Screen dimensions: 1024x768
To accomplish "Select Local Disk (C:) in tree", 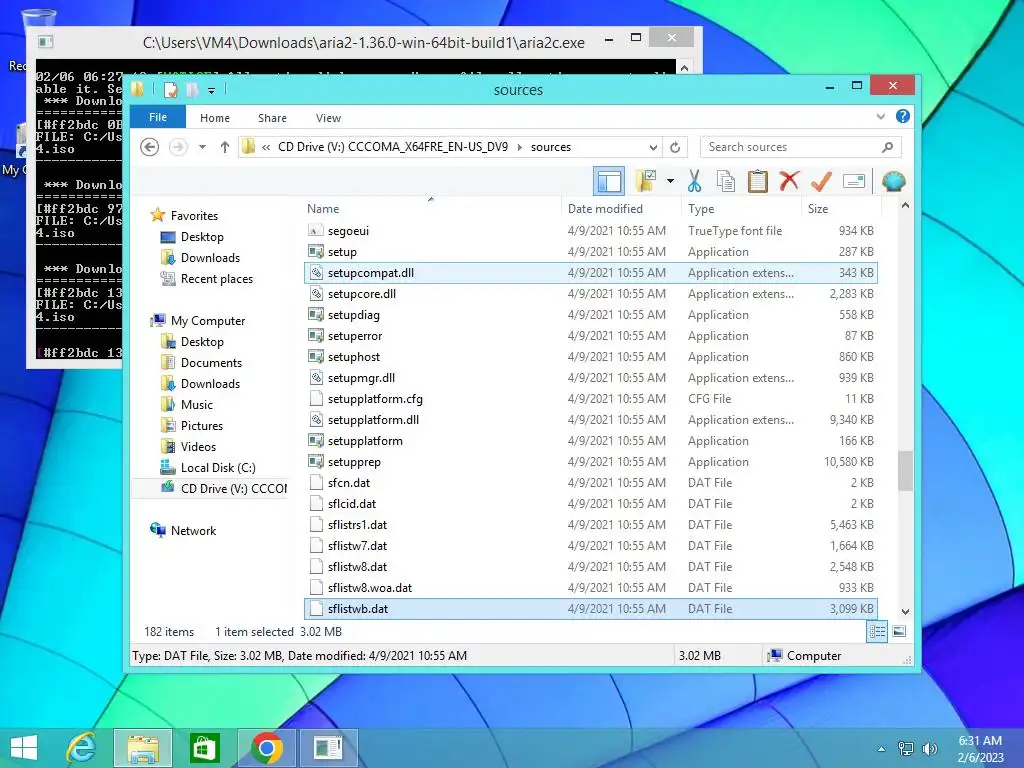I will tap(217, 468).
